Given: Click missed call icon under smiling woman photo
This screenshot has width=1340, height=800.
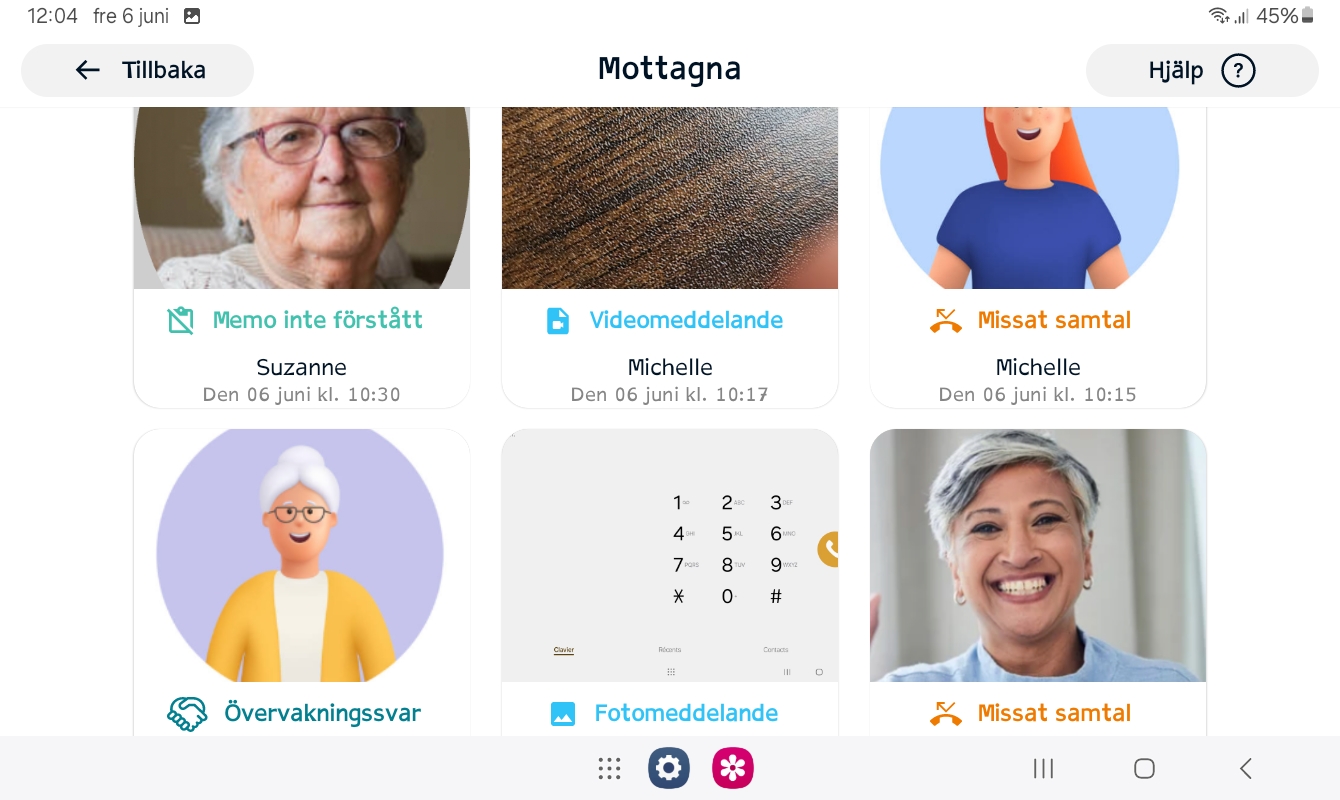Looking at the screenshot, I should 945,713.
